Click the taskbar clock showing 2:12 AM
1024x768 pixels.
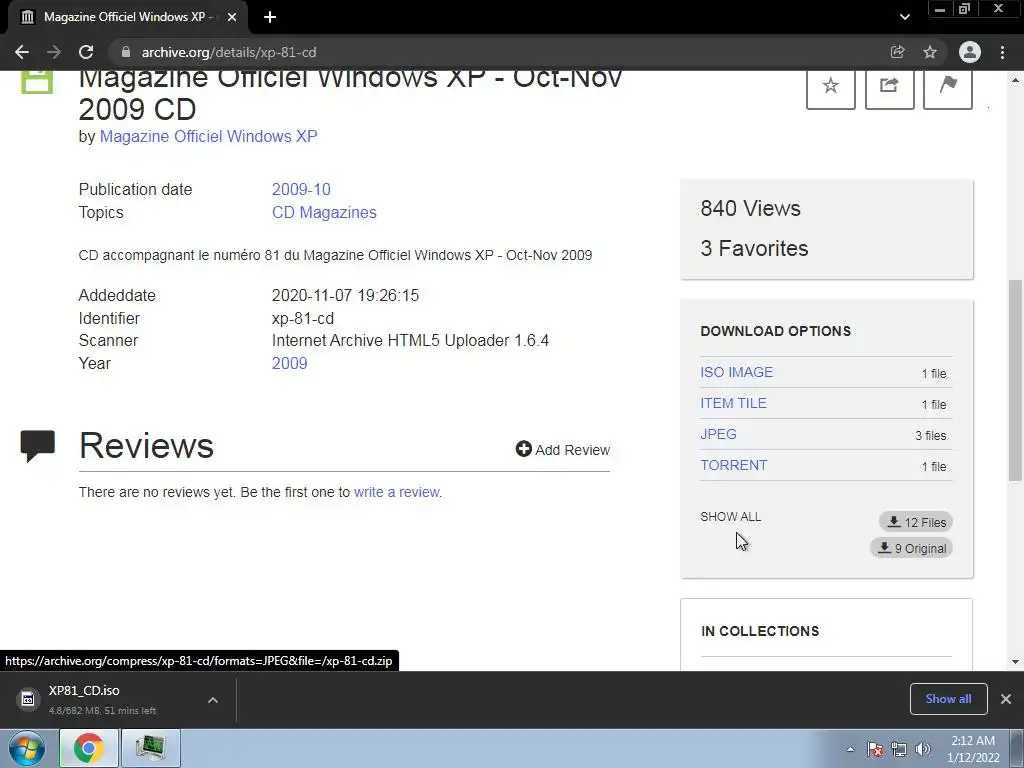[973, 749]
